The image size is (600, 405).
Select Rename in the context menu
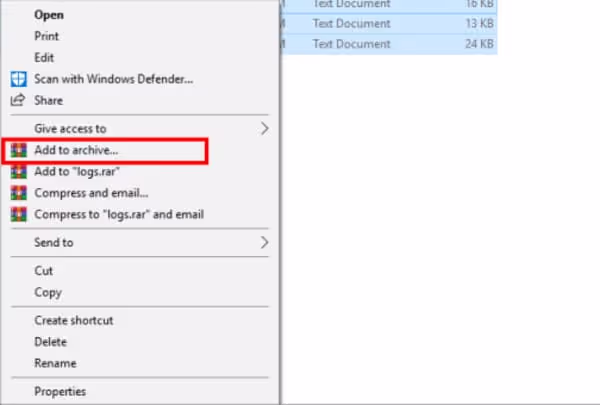(55, 363)
